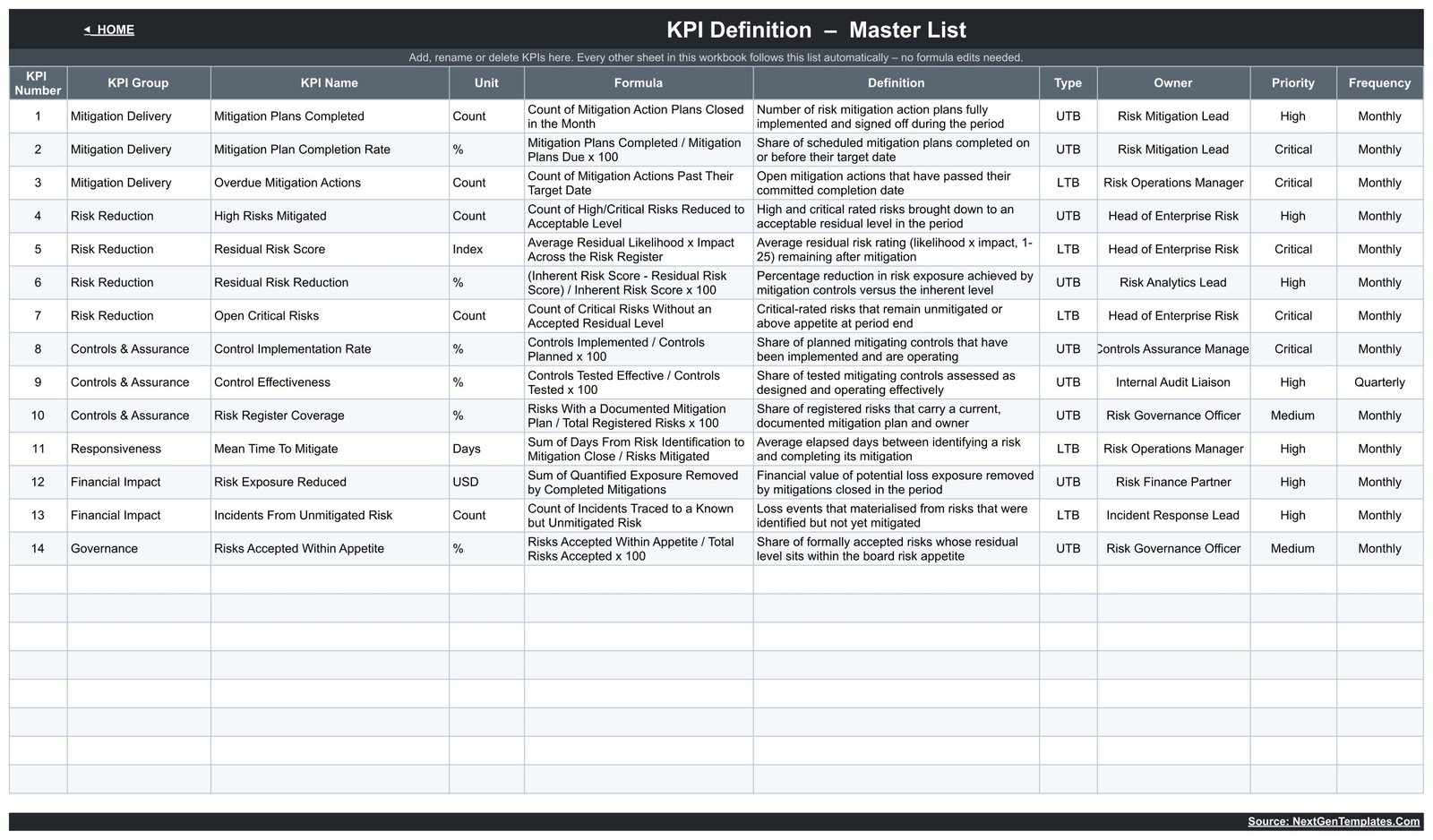The height and width of the screenshot is (840, 1433).
Task: Select the KPI Number column header
Action: (38, 82)
